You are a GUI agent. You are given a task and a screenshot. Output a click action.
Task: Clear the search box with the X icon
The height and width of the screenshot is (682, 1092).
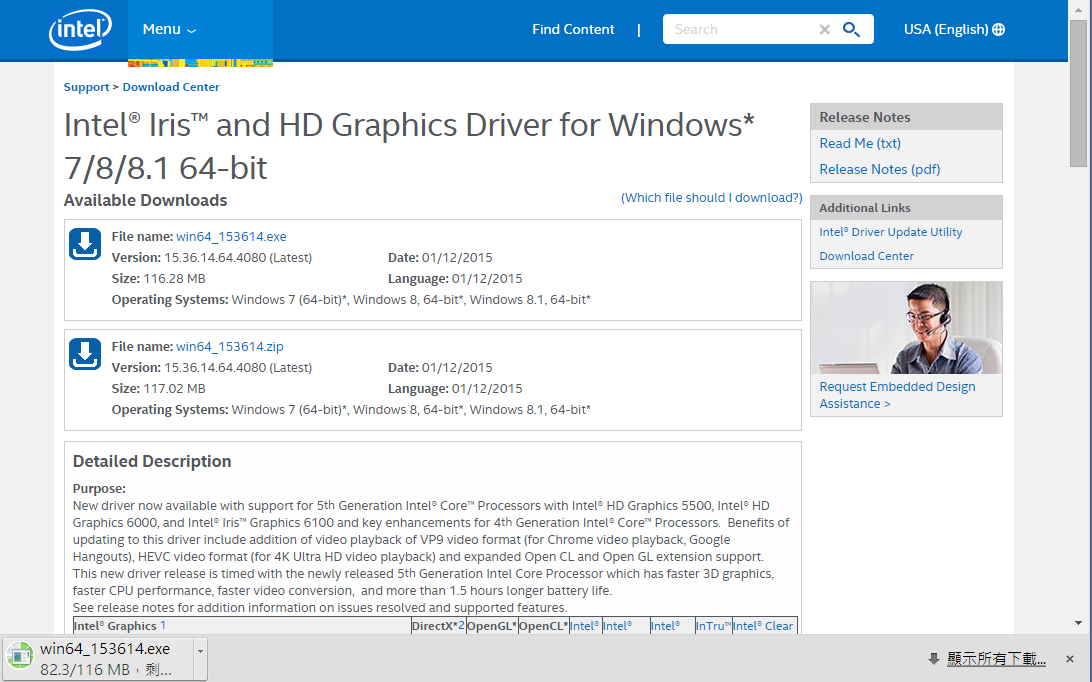click(x=825, y=29)
